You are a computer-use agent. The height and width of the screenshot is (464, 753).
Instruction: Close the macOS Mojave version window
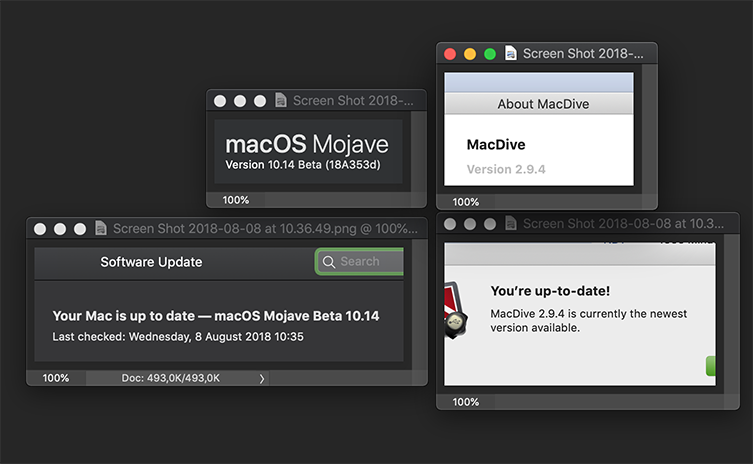pyautogui.click(x=220, y=101)
